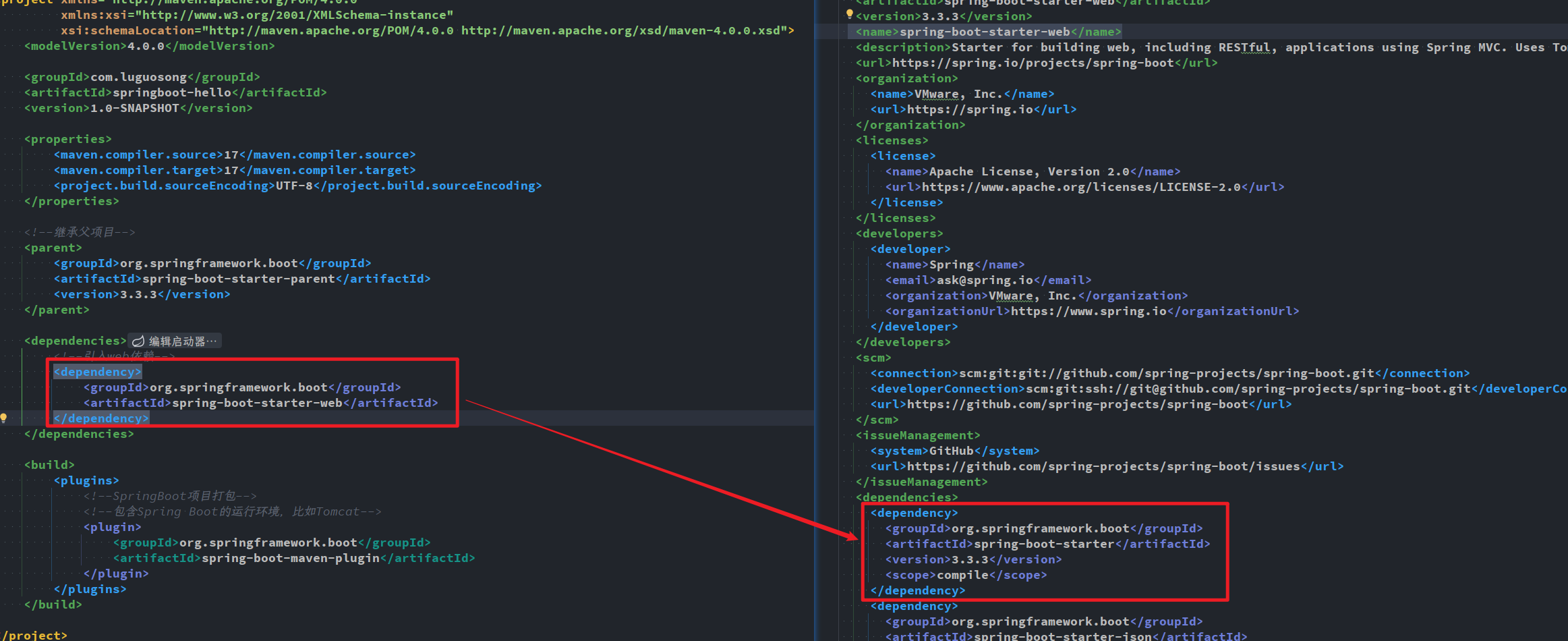This screenshot has width=1568, height=641.
Task: Open the https://www.spring.io organizationUrl
Action: tap(1088, 311)
